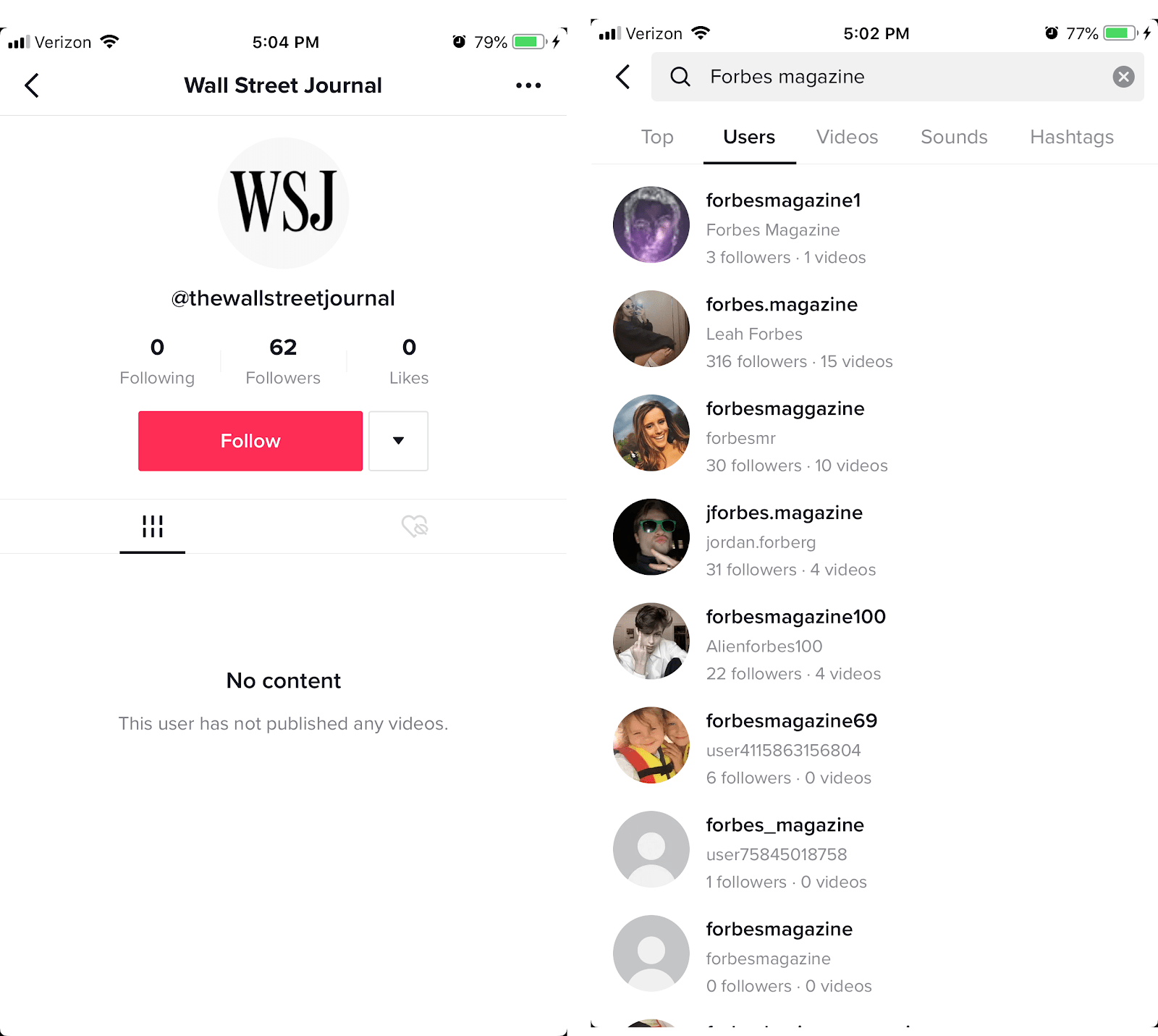Show the private liked videos tab
The width and height of the screenshot is (1158, 1036).
pos(415,526)
